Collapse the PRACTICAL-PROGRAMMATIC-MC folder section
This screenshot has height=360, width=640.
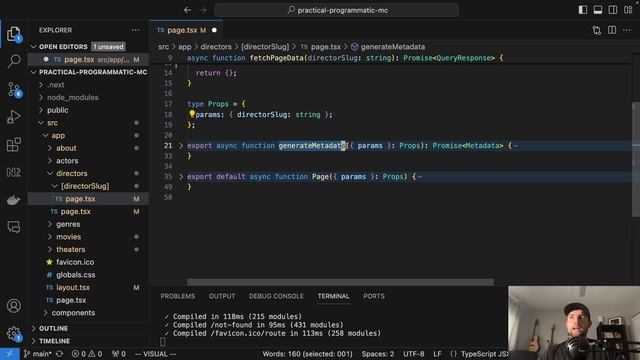(x=33, y=72)
